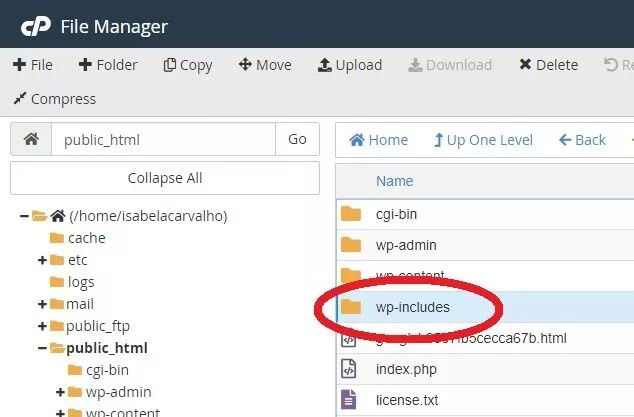The height and width of the screenshot is (417, 634).
Task: Click Delete in the toolbar
Action: tap(548, 65)
